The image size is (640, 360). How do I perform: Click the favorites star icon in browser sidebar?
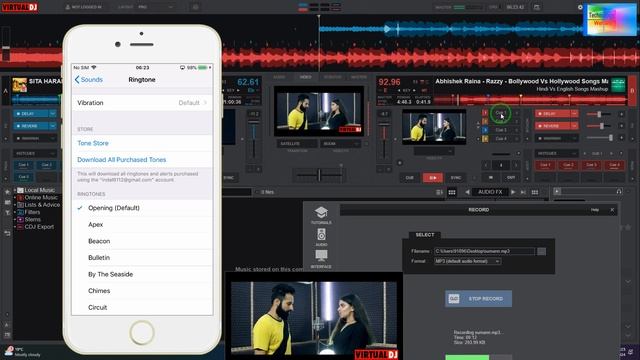point(7,192)
